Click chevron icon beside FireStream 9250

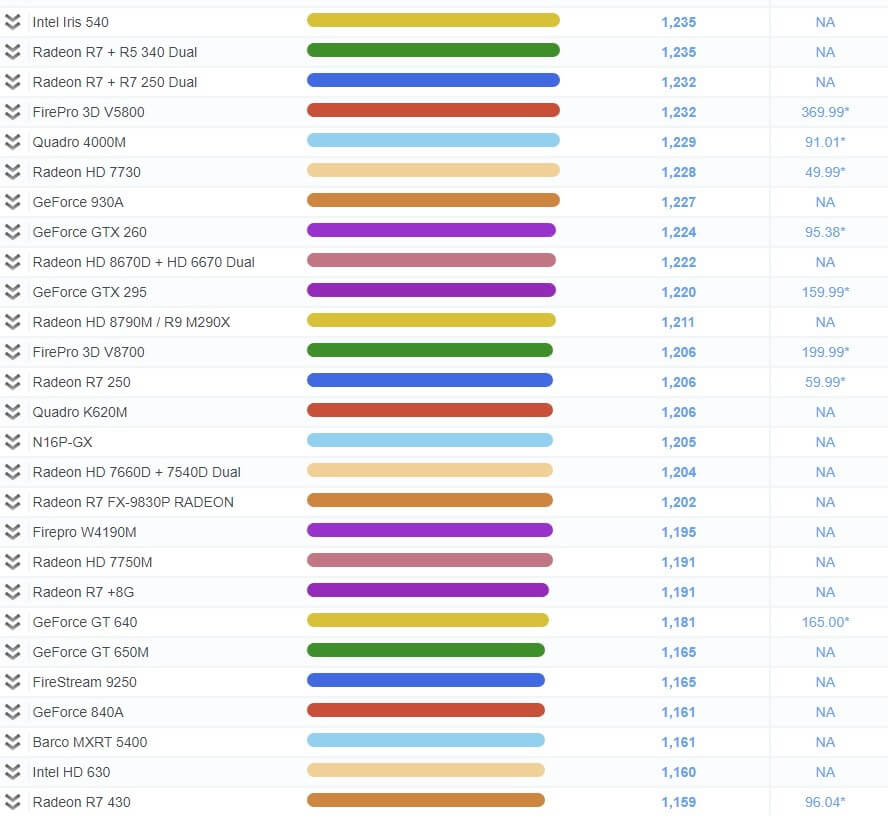click(x=12, y=682)
